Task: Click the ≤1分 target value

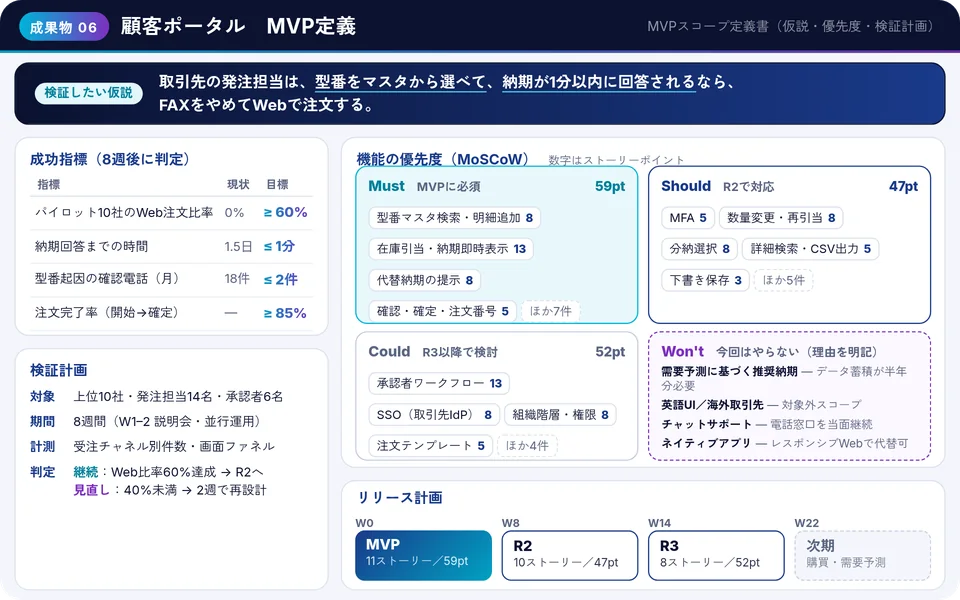Action: point(279,246)
